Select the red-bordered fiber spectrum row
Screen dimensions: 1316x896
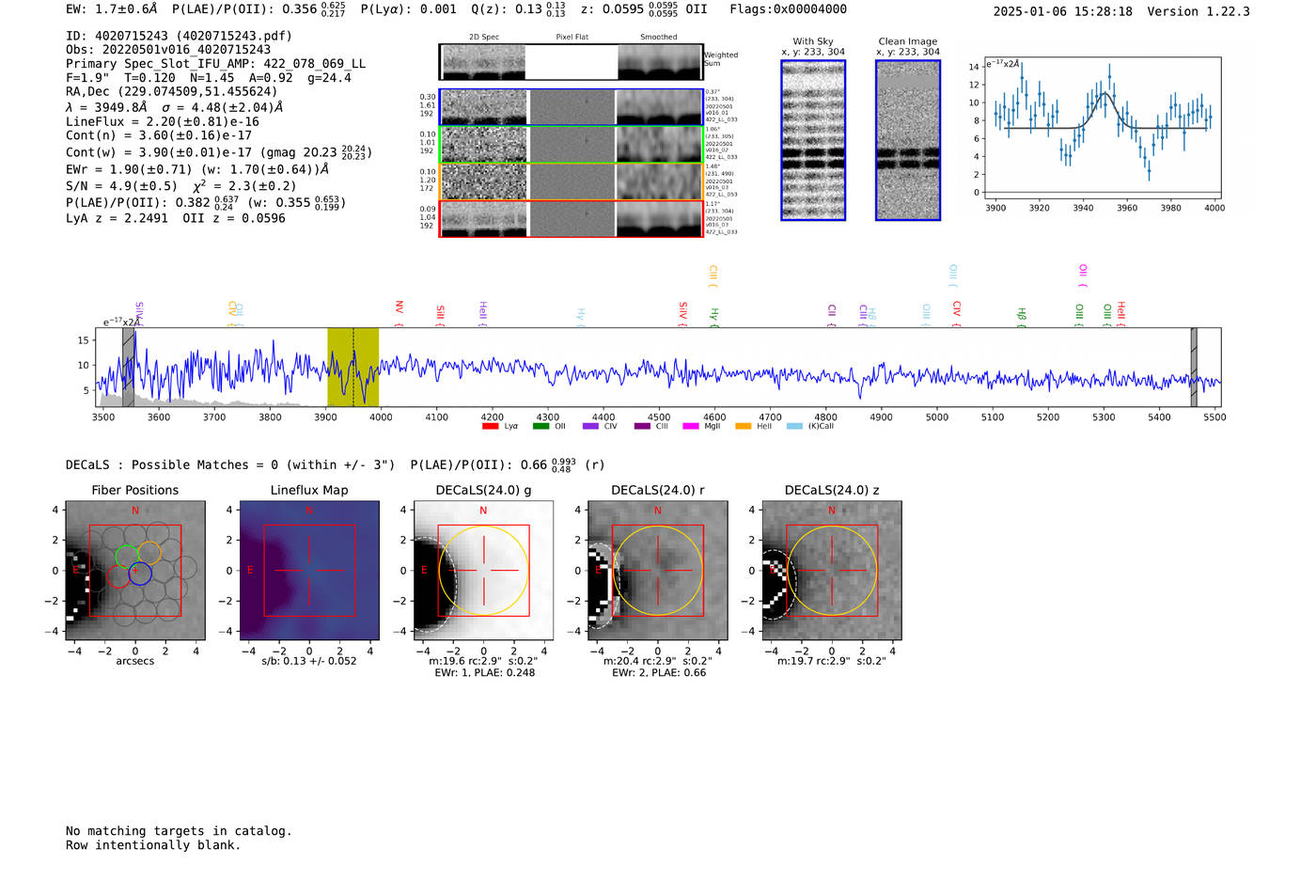[571, 218]
